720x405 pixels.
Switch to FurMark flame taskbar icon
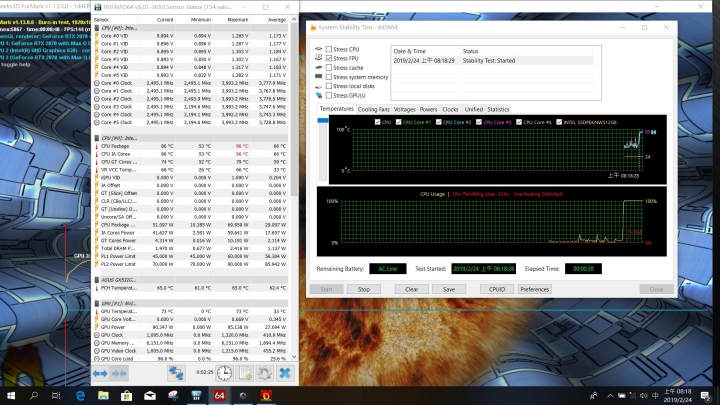[x=266, y=395]
